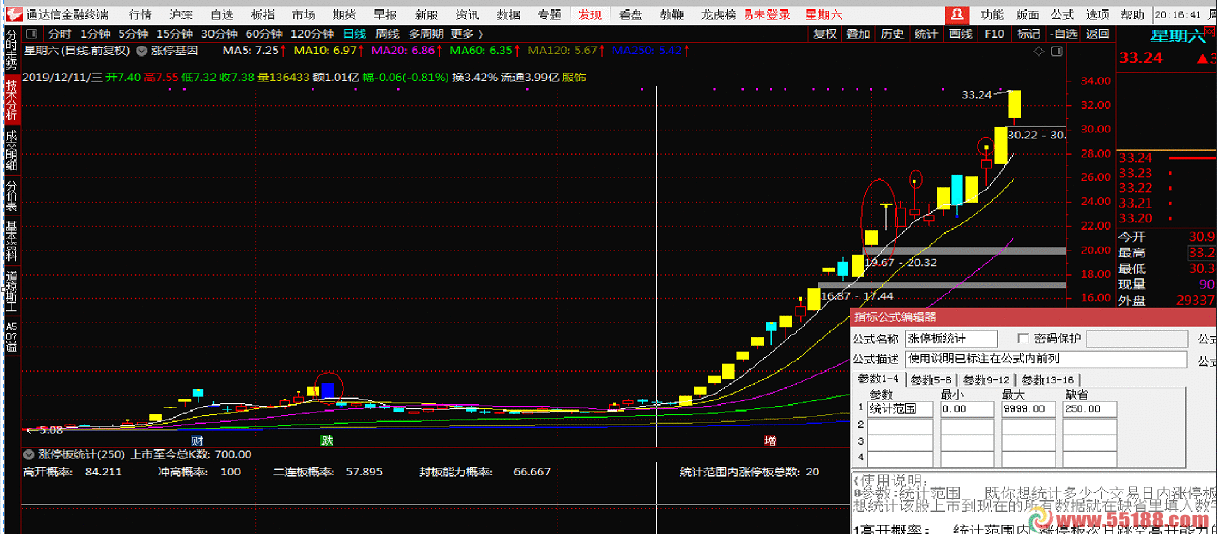
Task: Open the 公式 menu
Action: [1061, 14]
